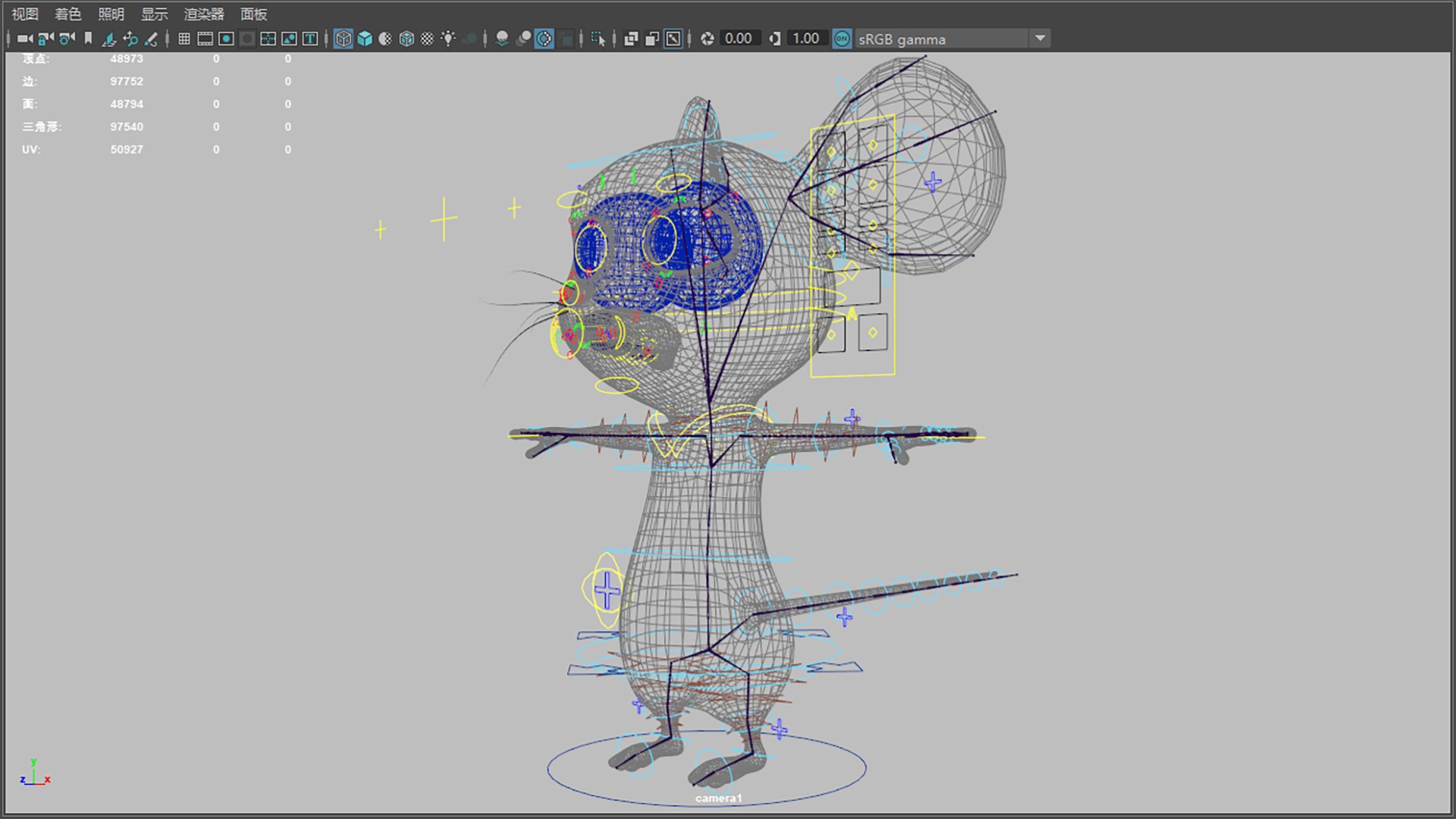
Task: Click the 边 edge count 97752
Action: click(127, 81)
